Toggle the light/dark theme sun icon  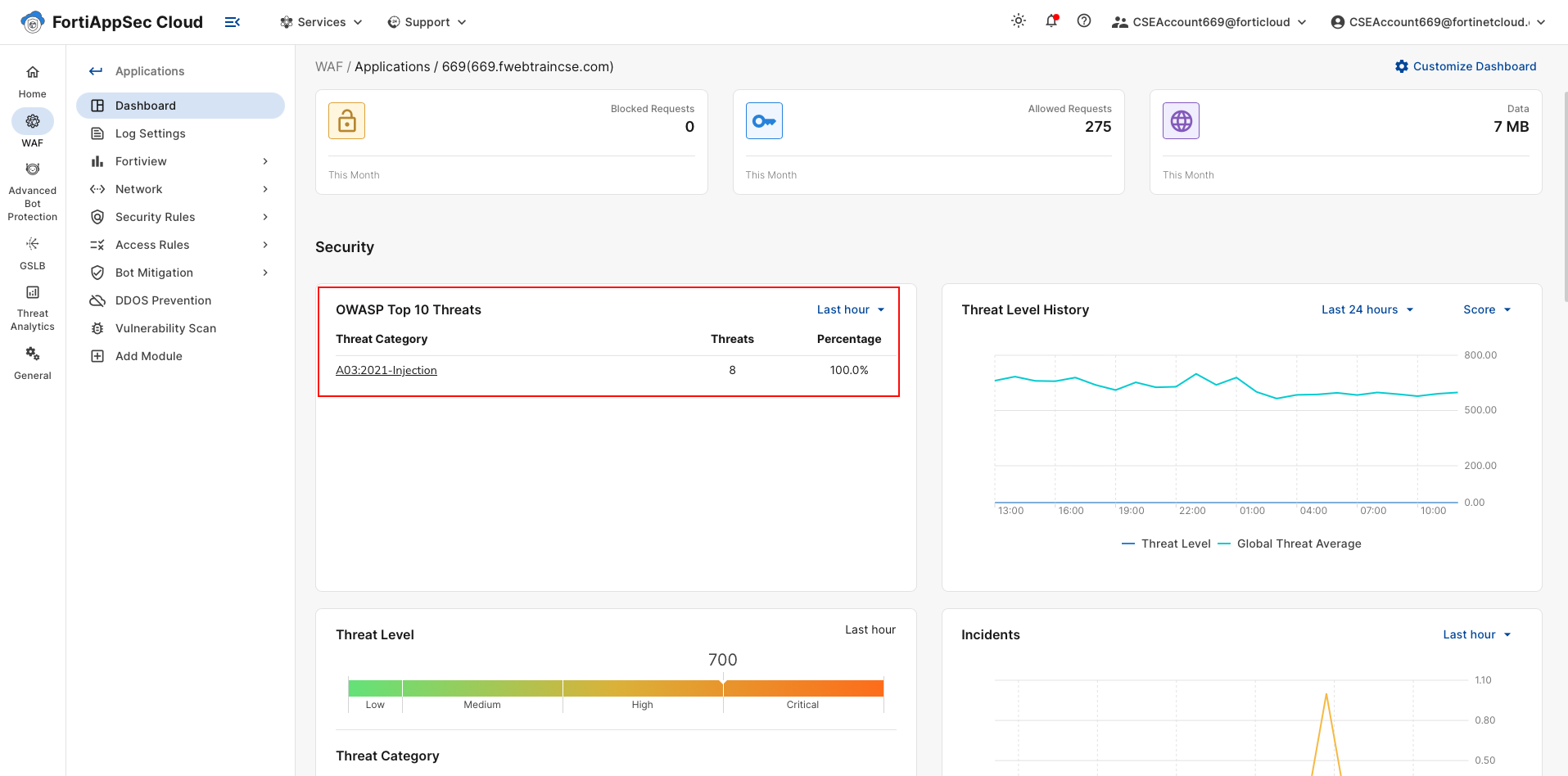point(1019,21)
